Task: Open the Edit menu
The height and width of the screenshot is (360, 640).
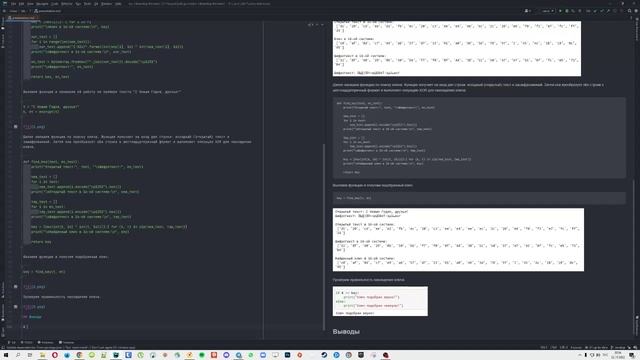Action: point(21,4)
